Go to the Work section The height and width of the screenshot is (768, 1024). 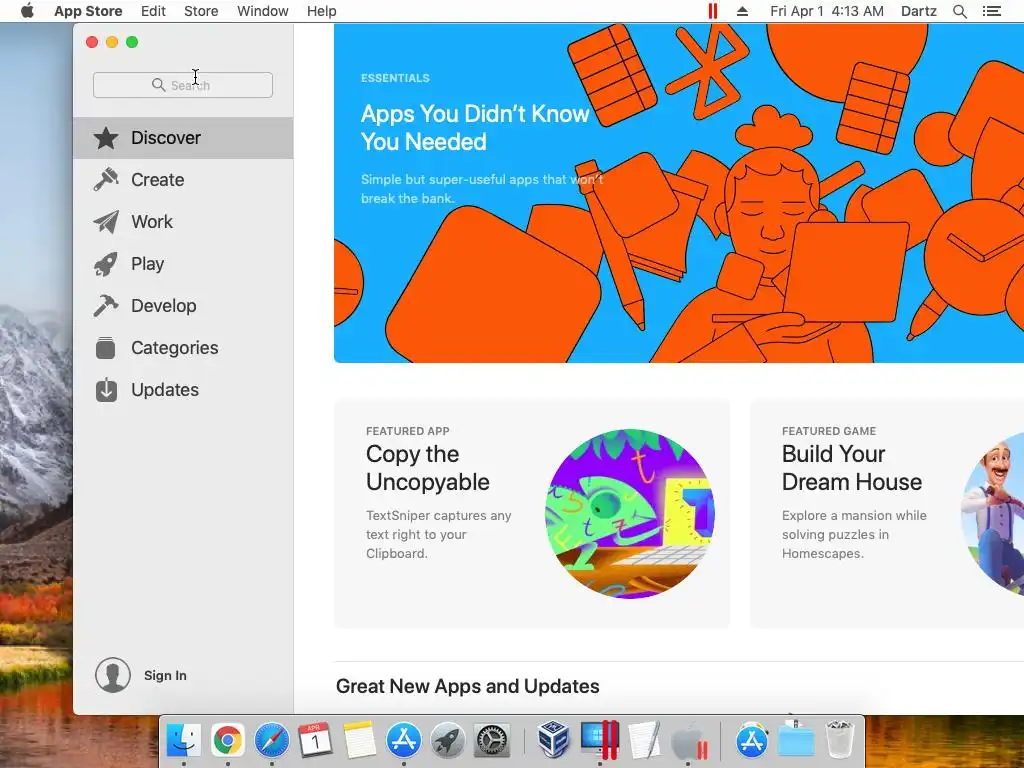183,222
